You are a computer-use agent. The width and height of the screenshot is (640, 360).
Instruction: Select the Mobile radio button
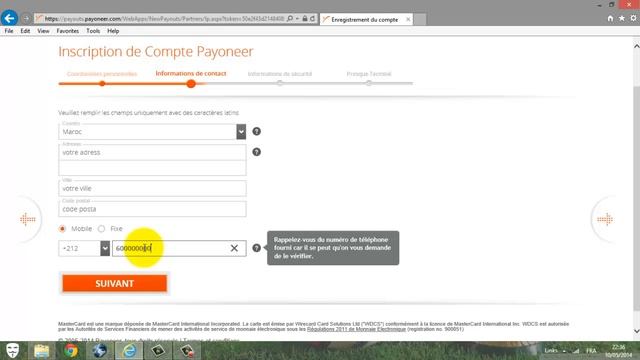[62, 229]
